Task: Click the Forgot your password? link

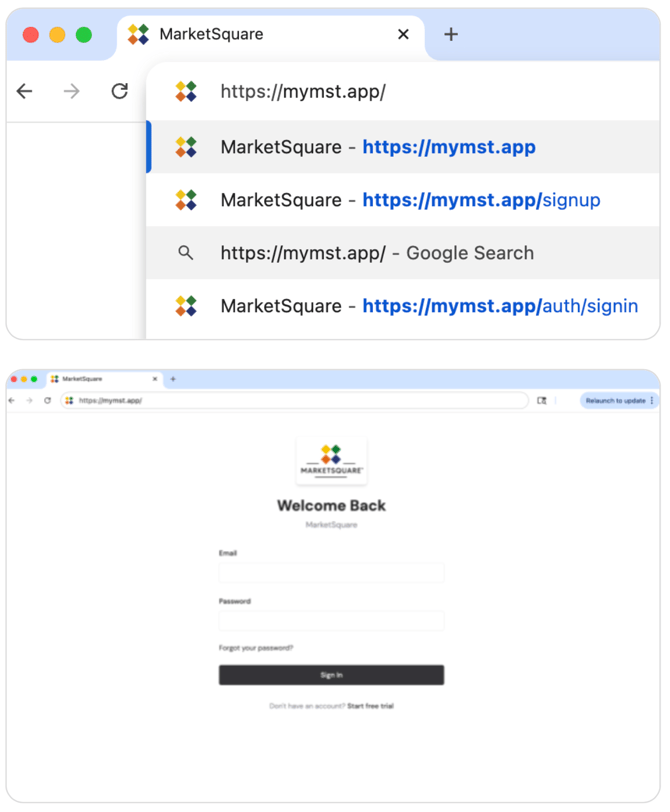Action: (256, 648)
